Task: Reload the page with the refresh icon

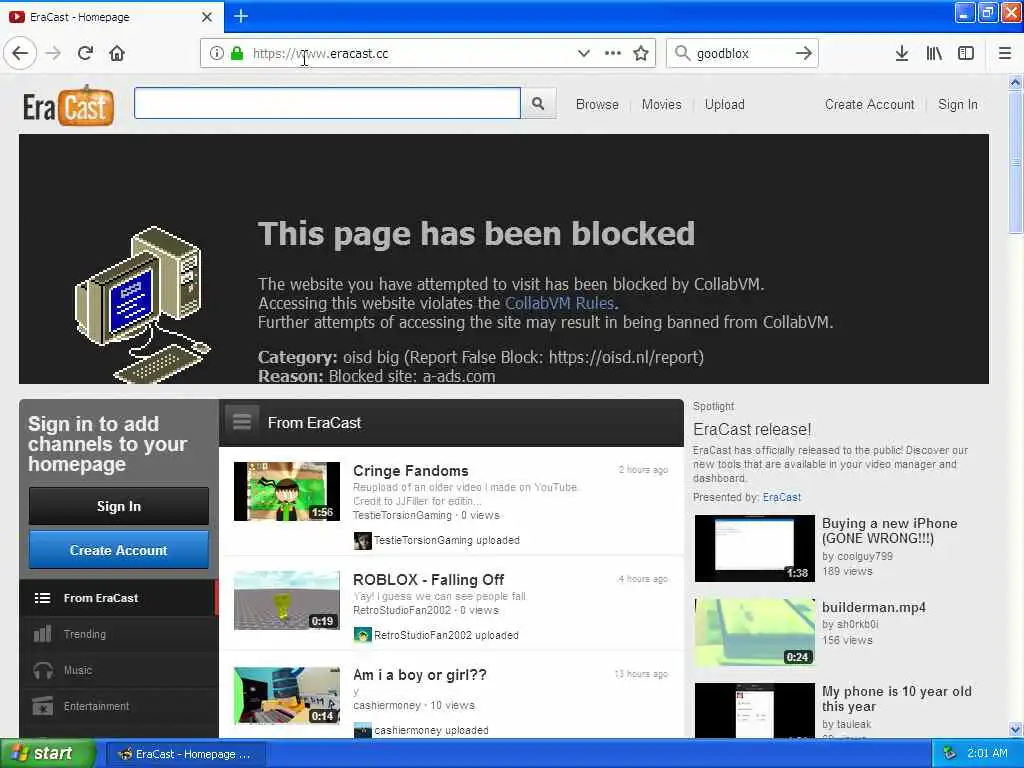Action: 85,54
